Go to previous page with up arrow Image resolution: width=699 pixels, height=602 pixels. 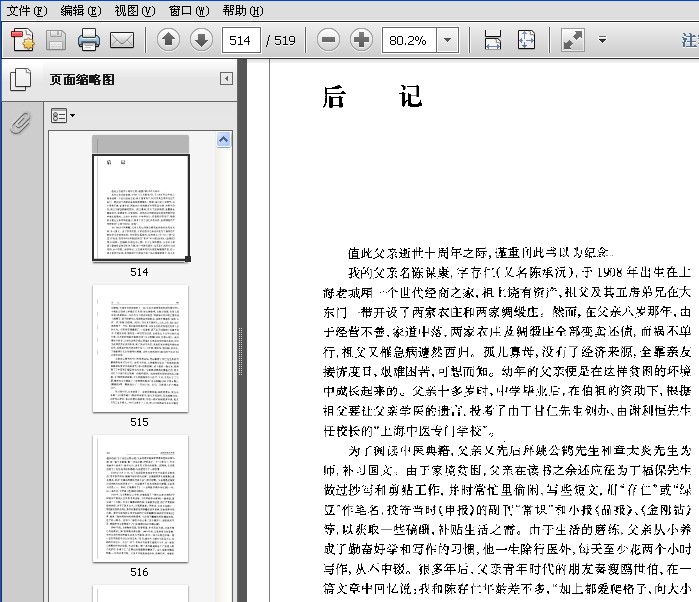click(x=169, y=40)
